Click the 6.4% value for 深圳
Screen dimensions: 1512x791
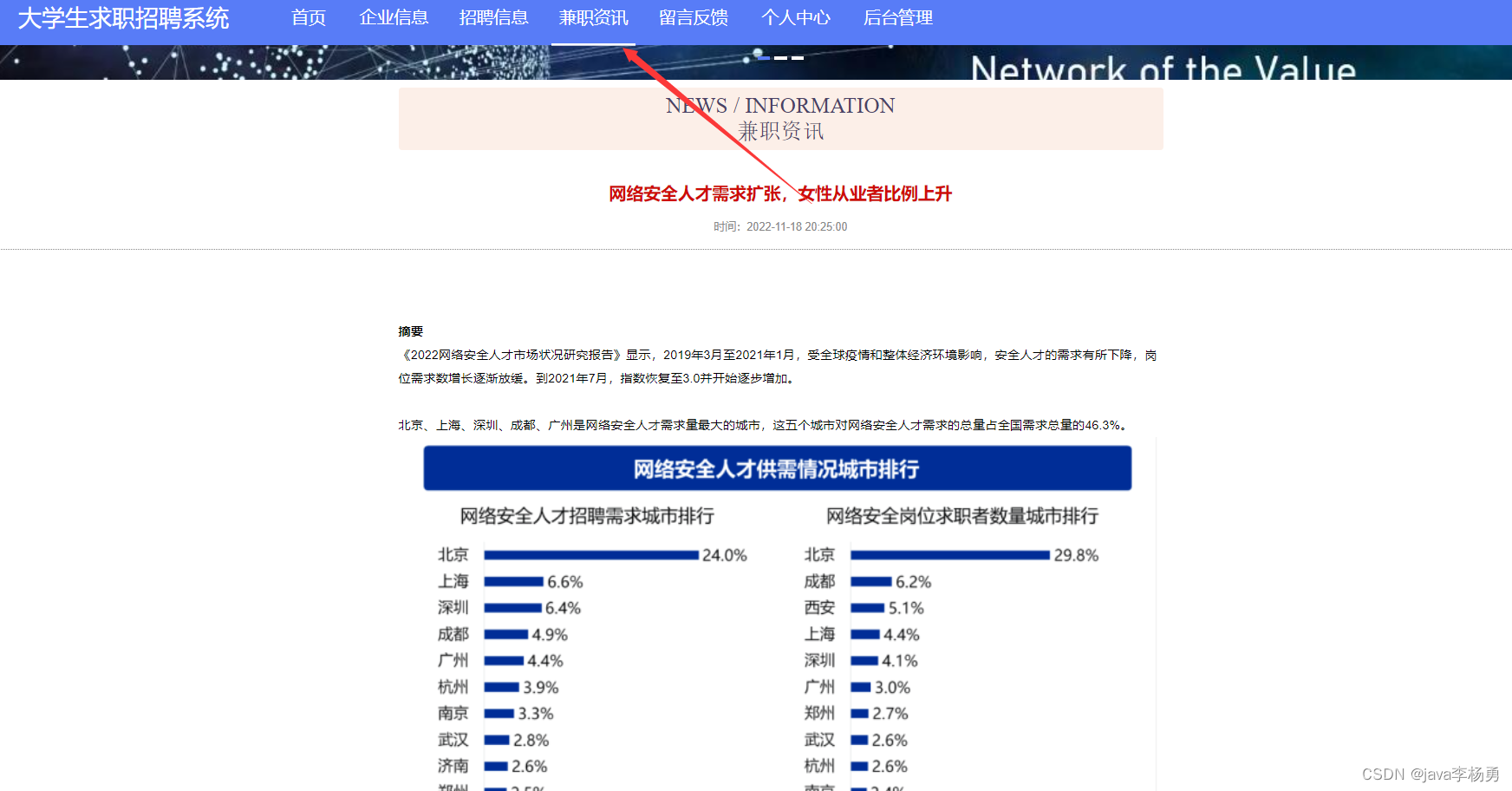[563, 608]
